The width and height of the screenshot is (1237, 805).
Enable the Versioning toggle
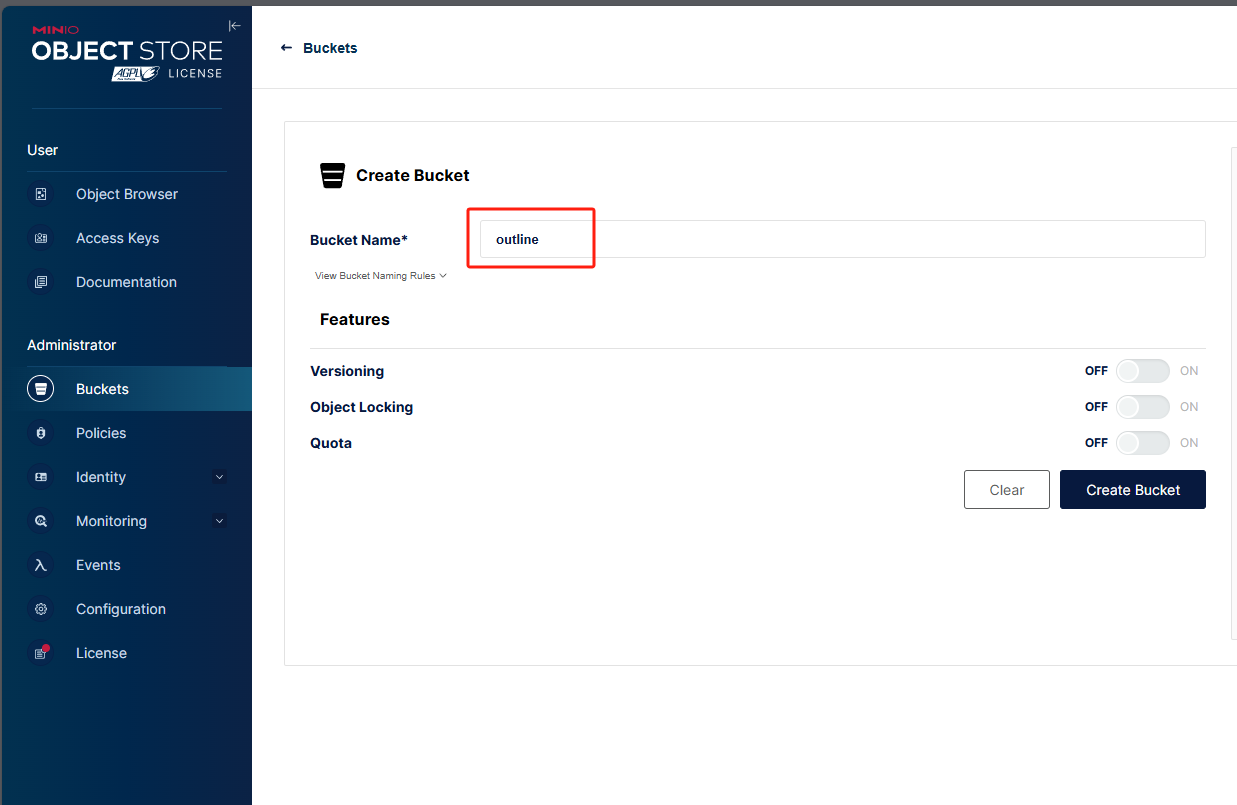click(x=1142, y=371)
